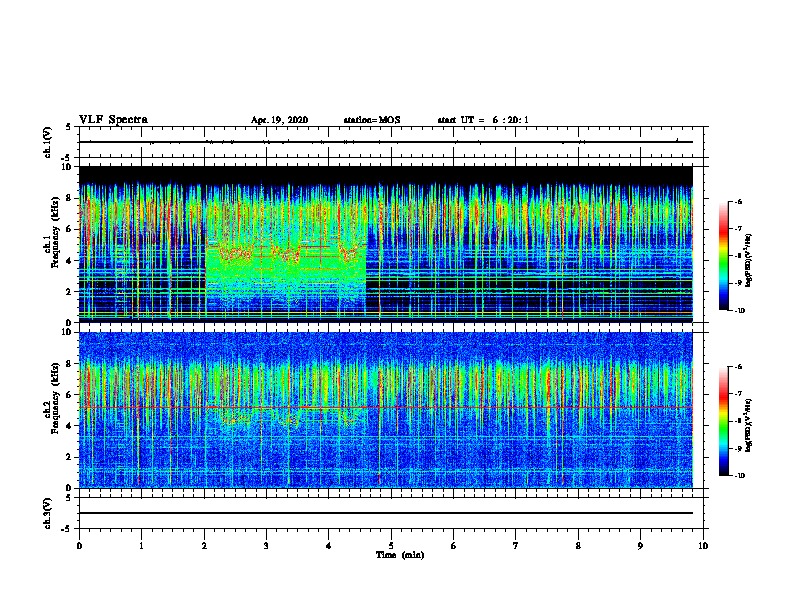The height and width of the screenshot is (612, 792).
Task: Click the "-10" value on ch.2 colorbar
Action: click(739, 476)
